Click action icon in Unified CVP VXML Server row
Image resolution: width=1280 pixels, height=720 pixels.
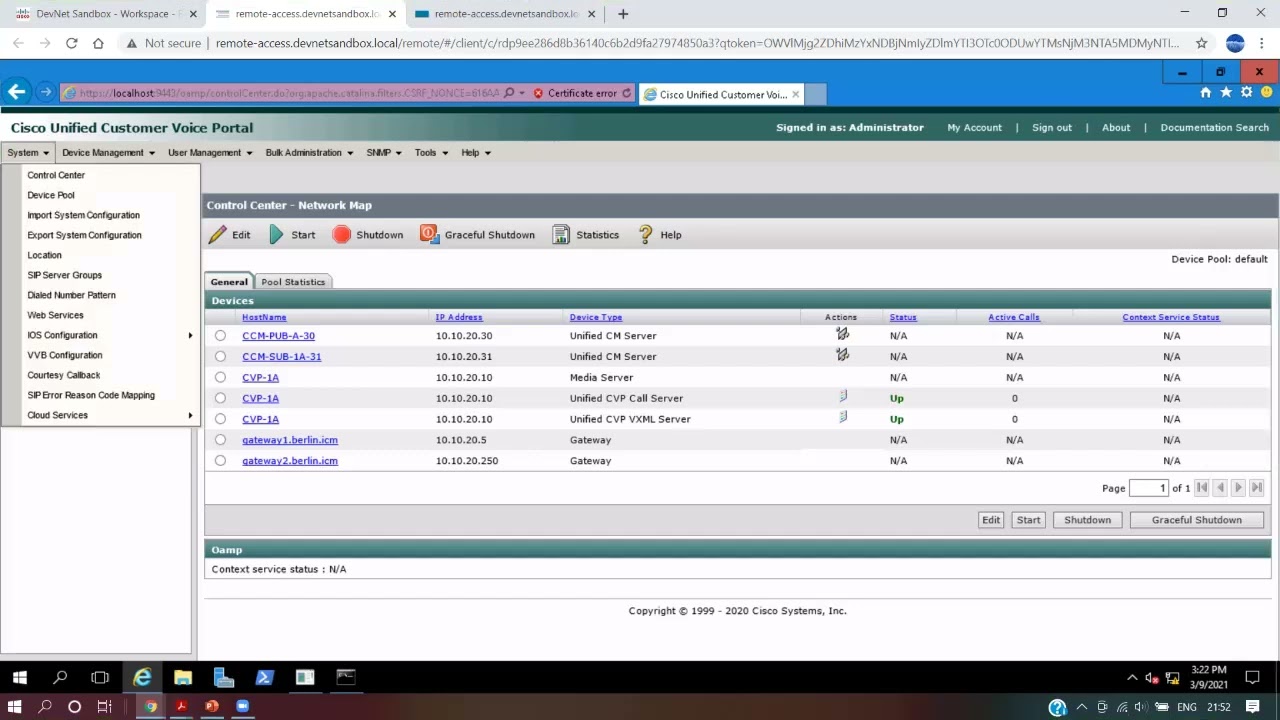coord(843,417)
